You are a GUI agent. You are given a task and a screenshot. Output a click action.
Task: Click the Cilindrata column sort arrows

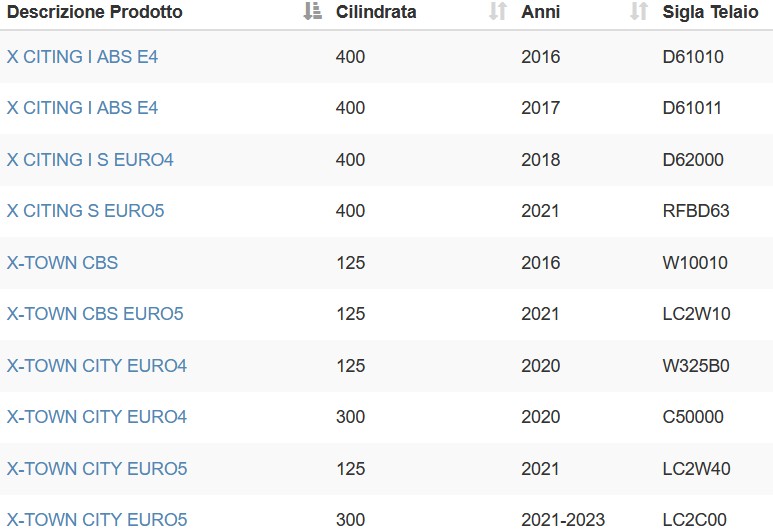(x=498, y=11)
